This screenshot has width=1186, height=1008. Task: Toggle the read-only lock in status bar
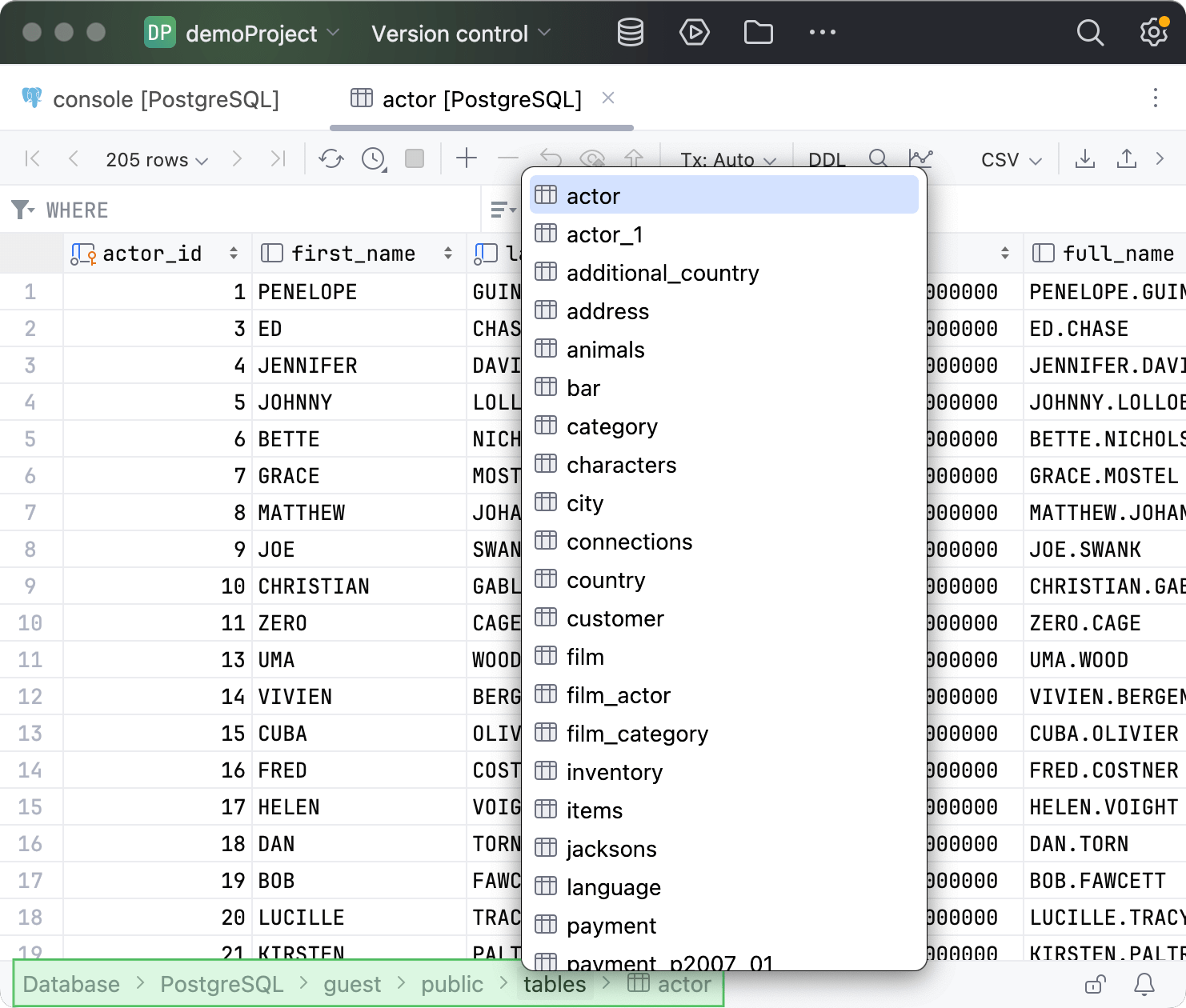coord(1095,984)
